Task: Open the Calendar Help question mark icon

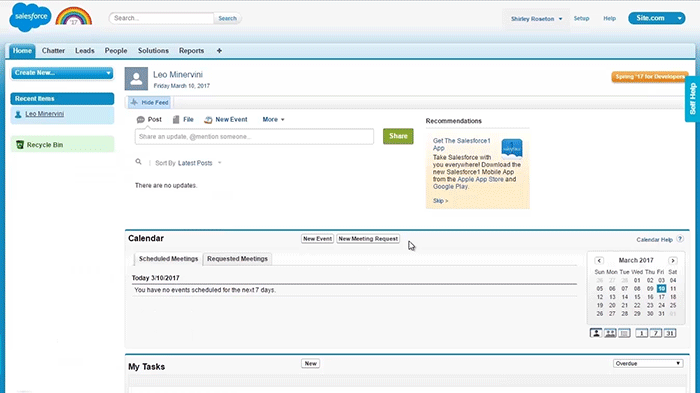Action: coord(680,239)
